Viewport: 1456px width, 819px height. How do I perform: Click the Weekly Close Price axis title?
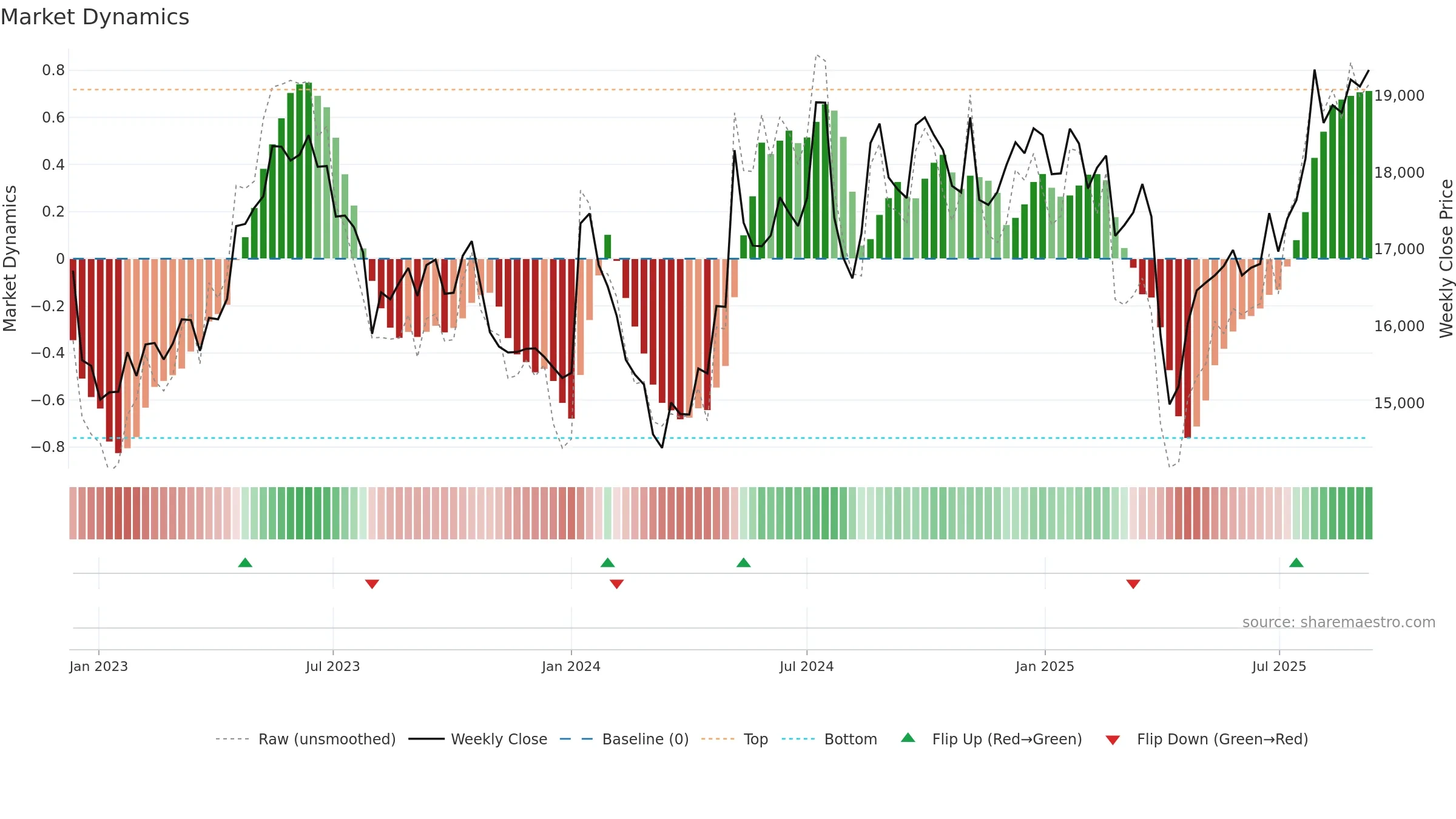coord(1447,258)
